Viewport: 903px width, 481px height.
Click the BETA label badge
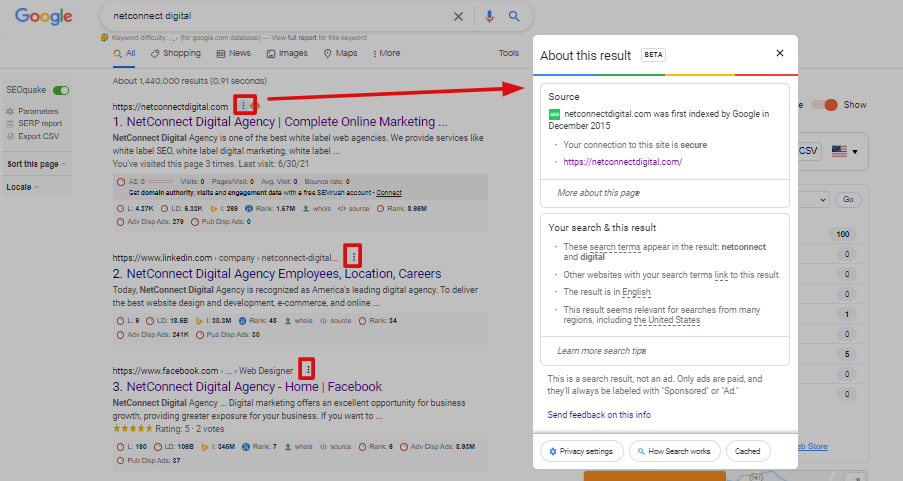(653, 55)
